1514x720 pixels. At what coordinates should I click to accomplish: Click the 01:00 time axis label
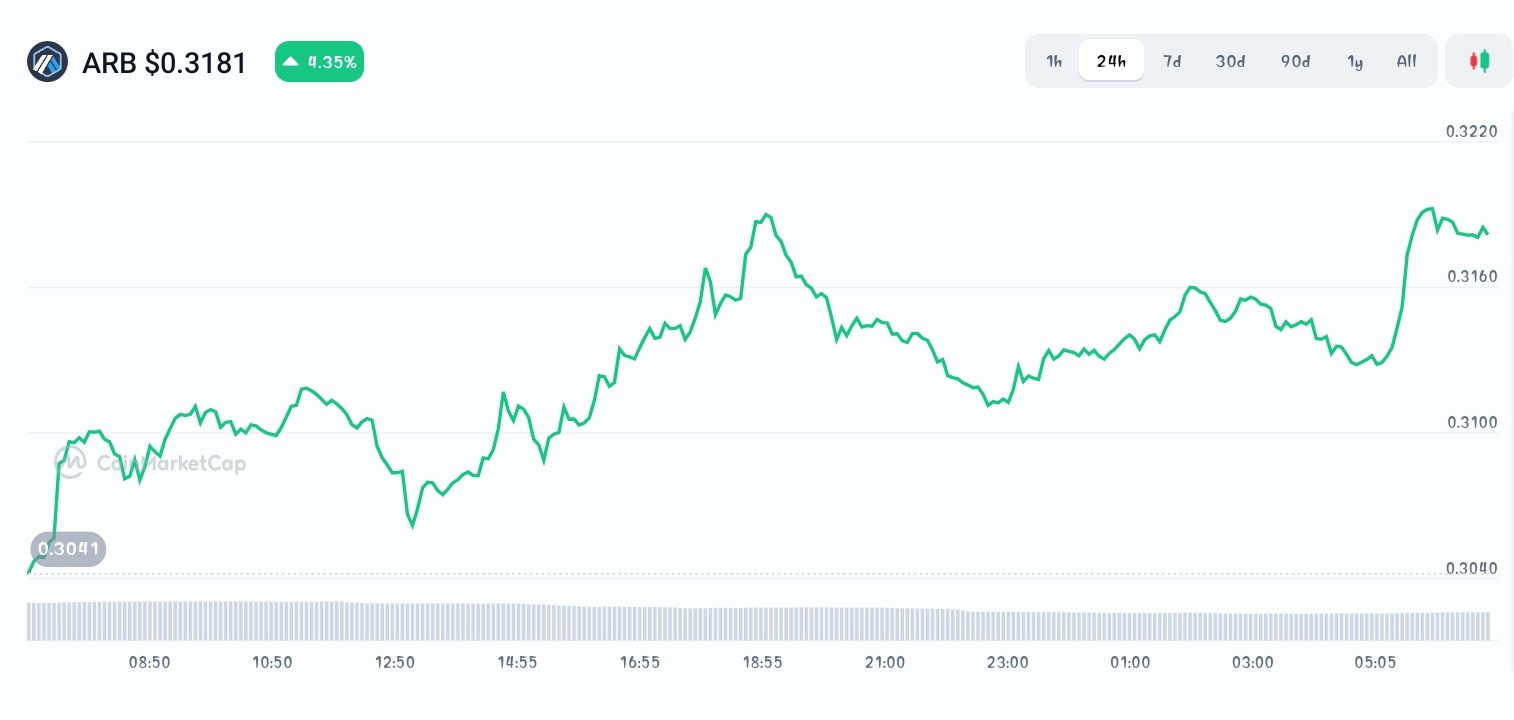[1130, 662]
